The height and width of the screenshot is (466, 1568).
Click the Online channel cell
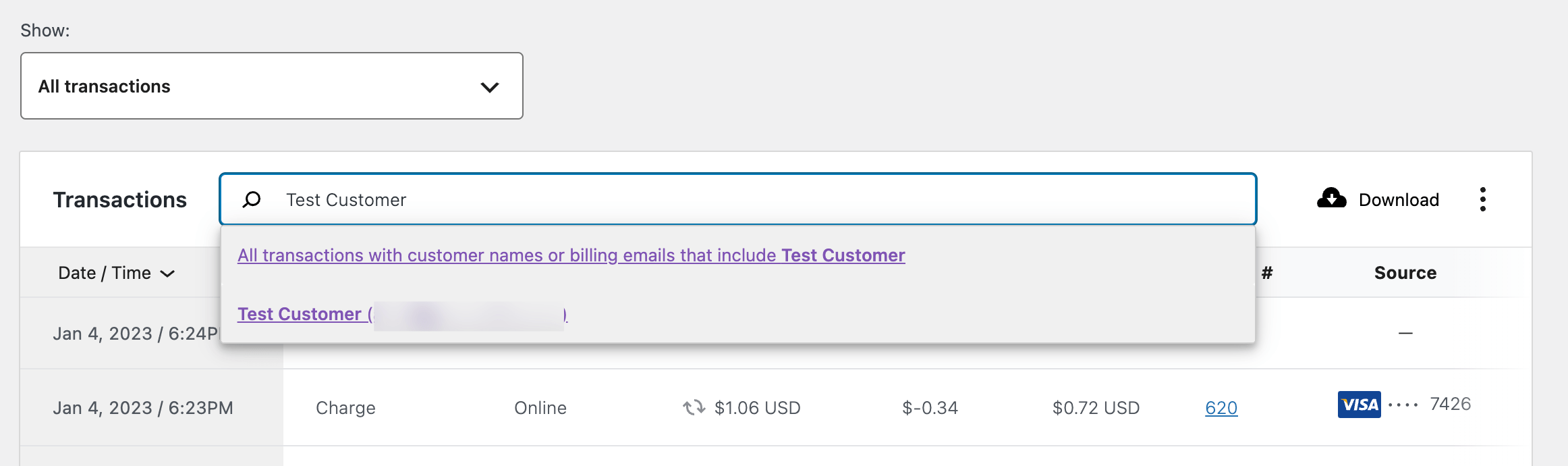pos(540,407)
